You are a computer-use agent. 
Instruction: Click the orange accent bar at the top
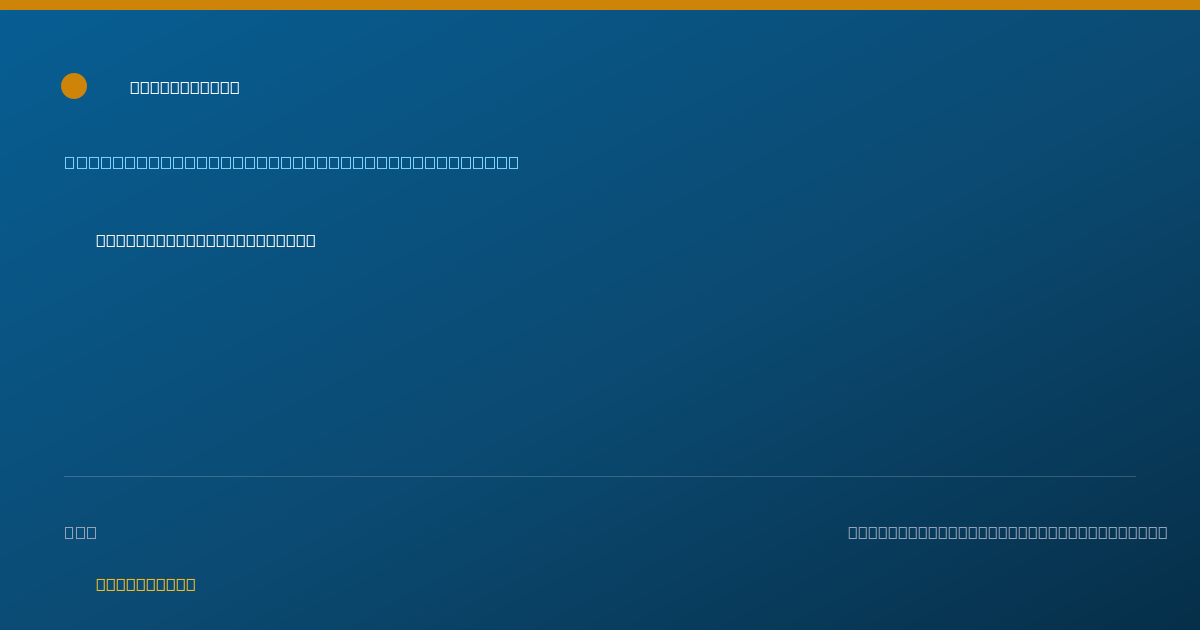pyautogui.click(x=600, y=5)
